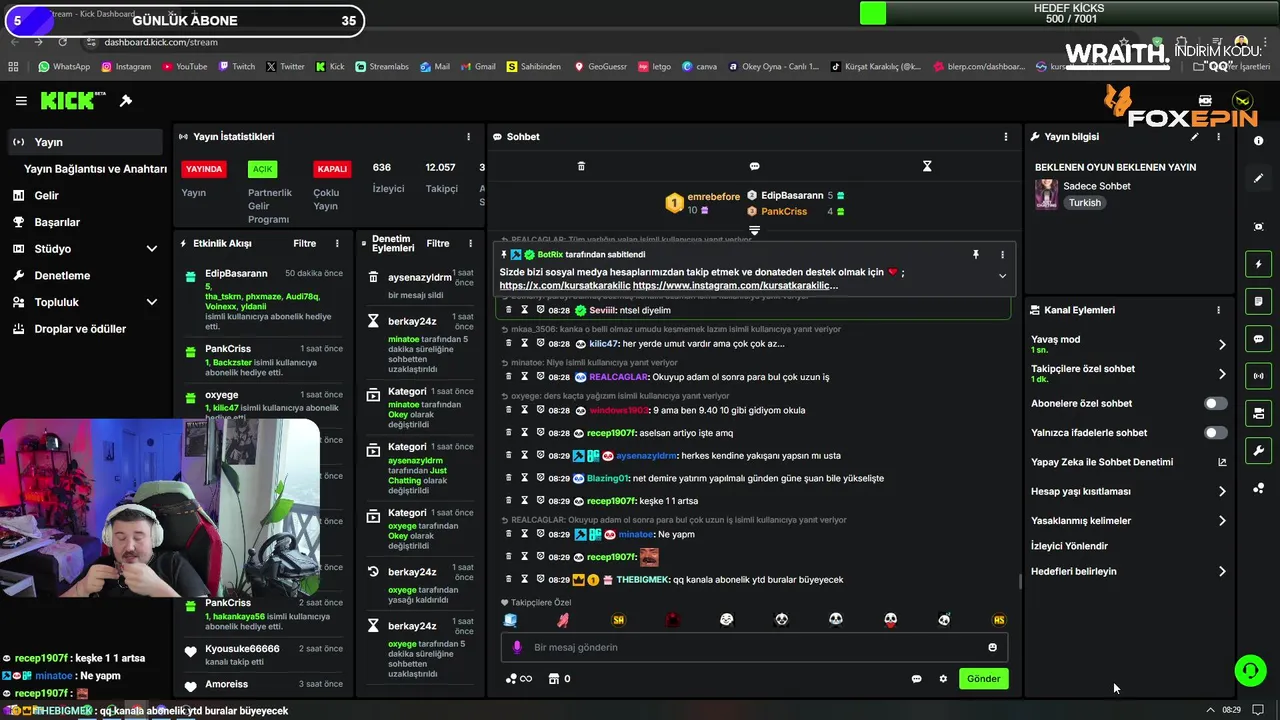Open the GeoGuessr bookmark
Screen dimensions: 1280x720
tap(600, 67)
